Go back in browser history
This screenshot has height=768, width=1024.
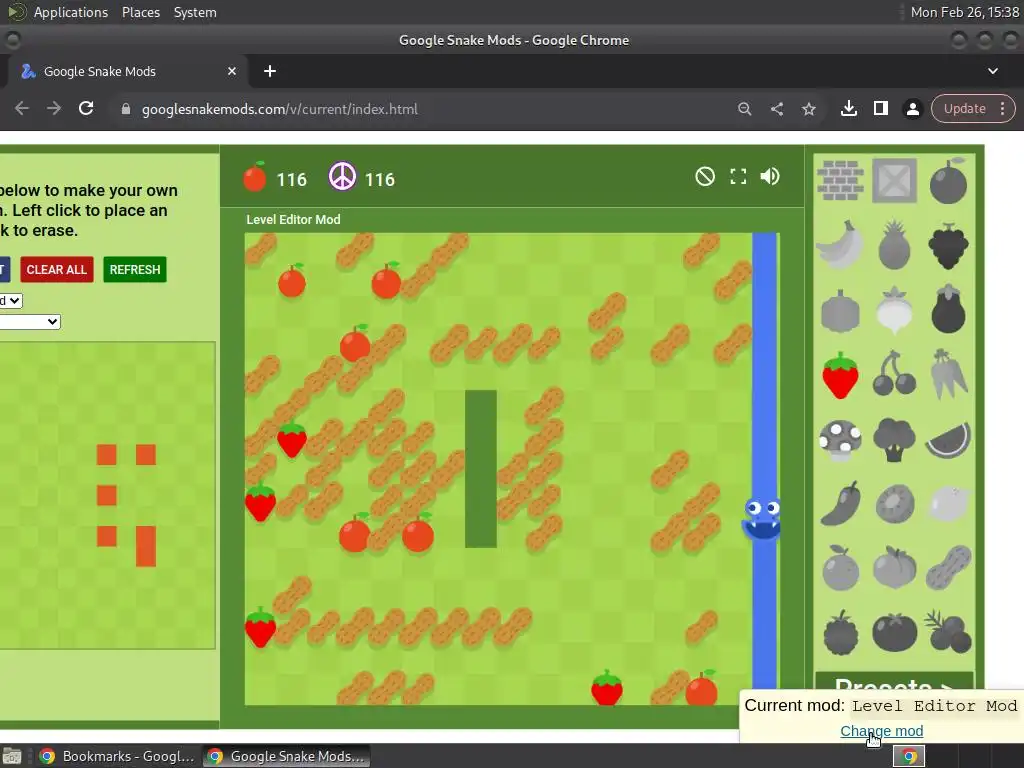point(22,108)
